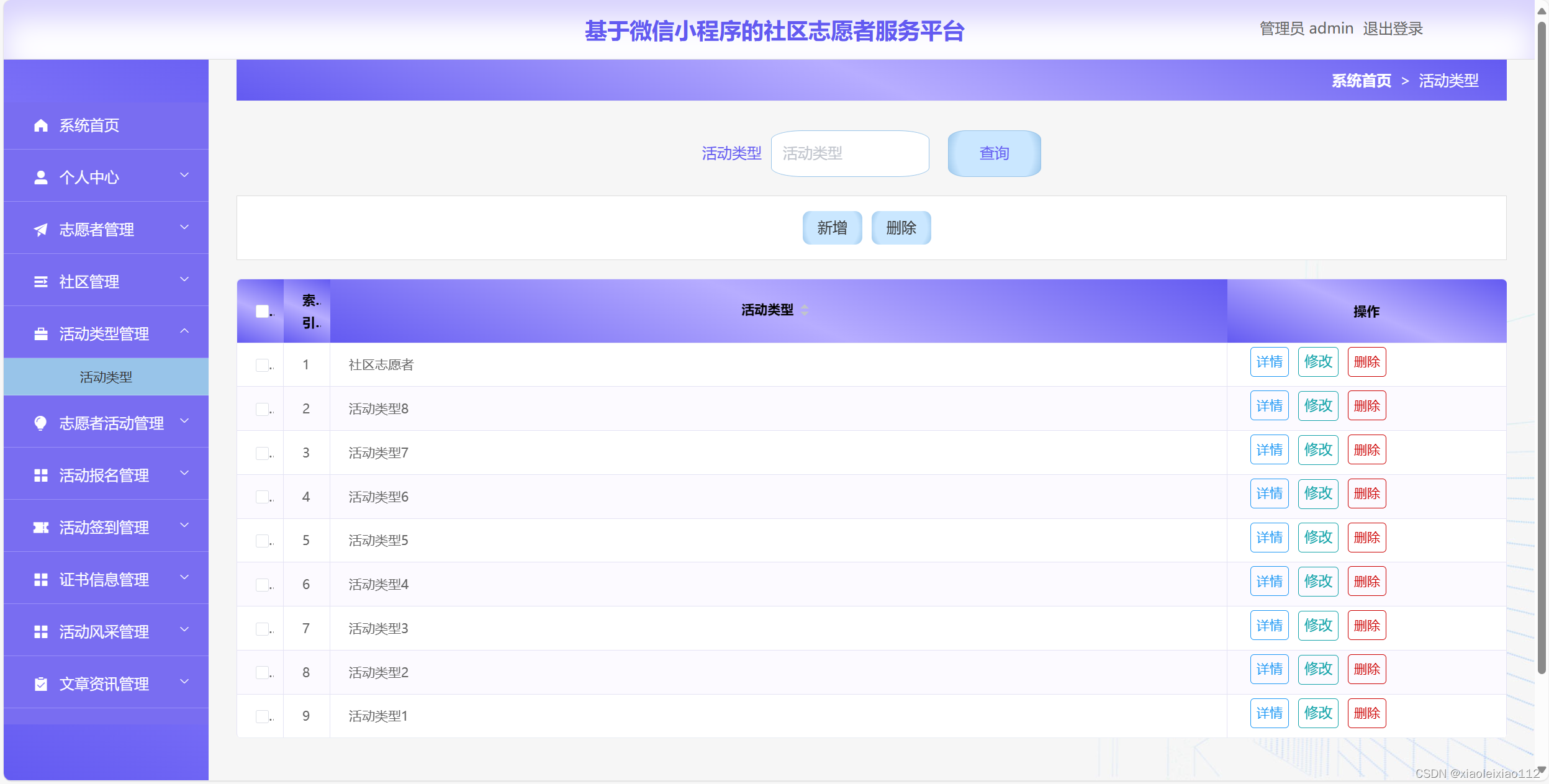This screenshot has width=1549, height=784.
Task: Expand the 文章资讯管理 chevron
Action: [x=184, y=682]
